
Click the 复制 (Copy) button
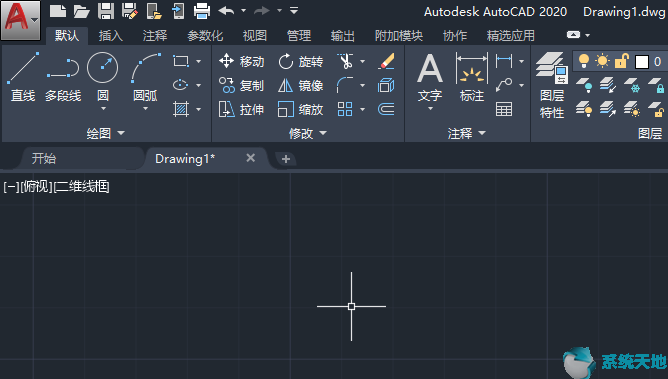click(242, 85)
